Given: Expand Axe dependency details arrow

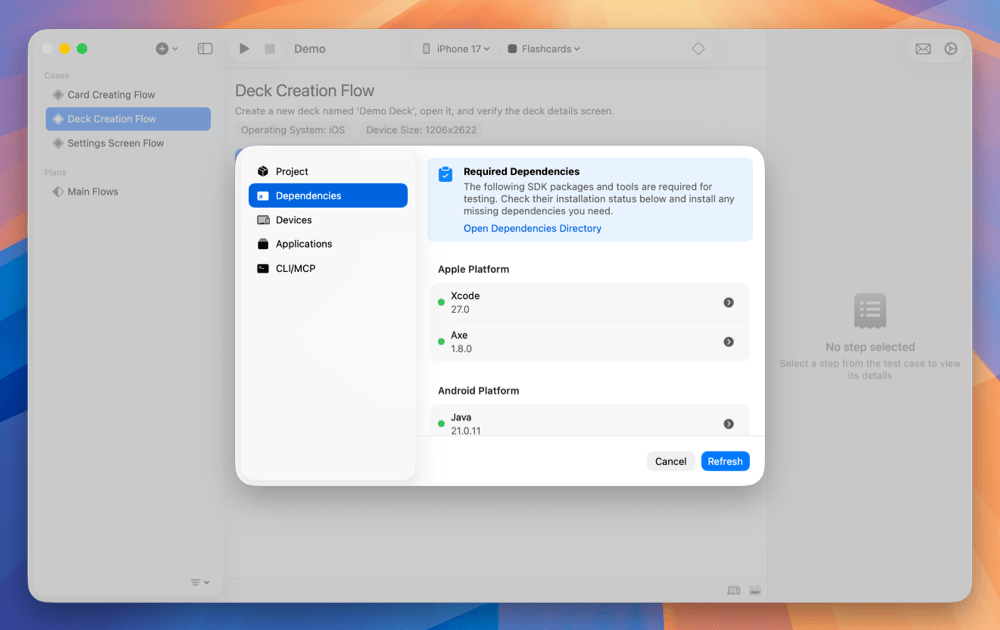Looking at the screenshot, I should (x=728, y=342).
